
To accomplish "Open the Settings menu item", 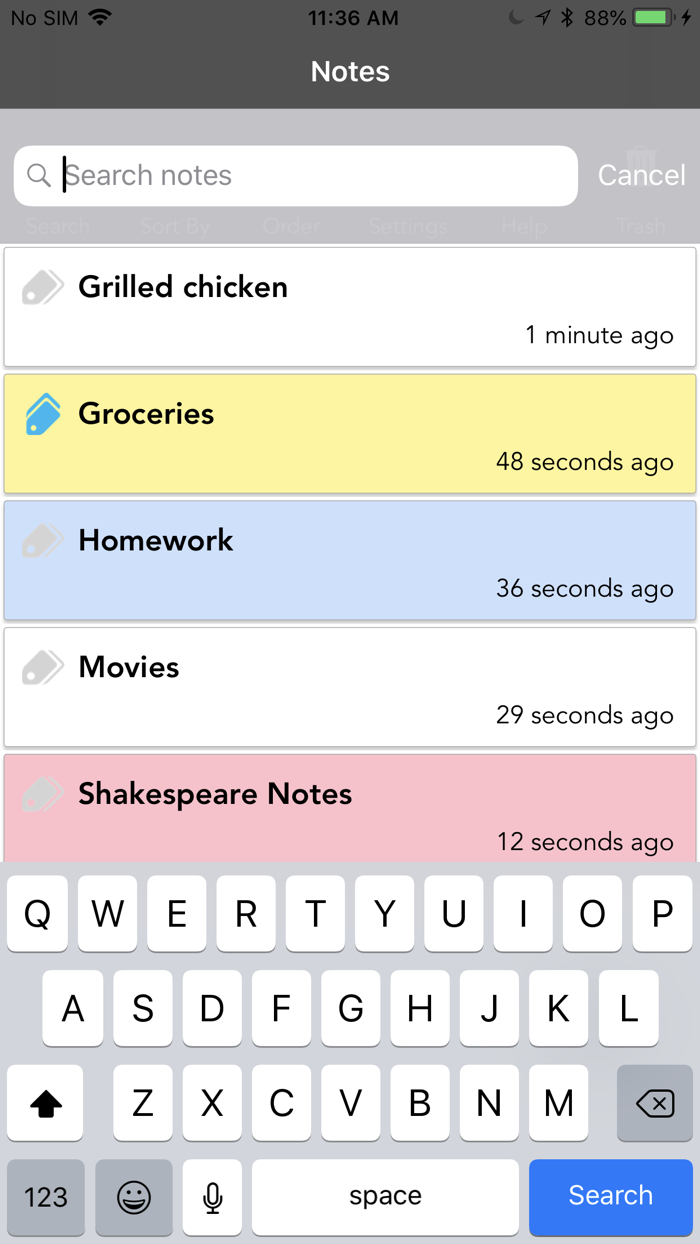I will point(407,227).
